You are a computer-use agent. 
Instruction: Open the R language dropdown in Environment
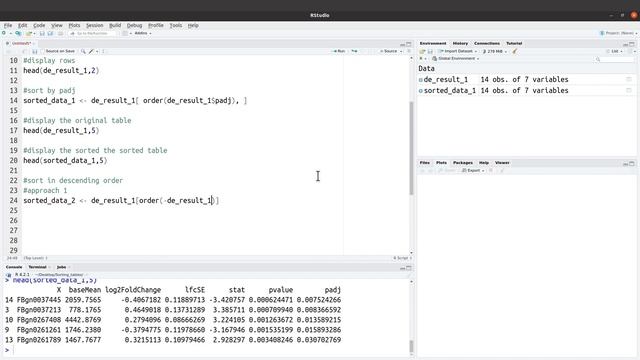[422, 59]
